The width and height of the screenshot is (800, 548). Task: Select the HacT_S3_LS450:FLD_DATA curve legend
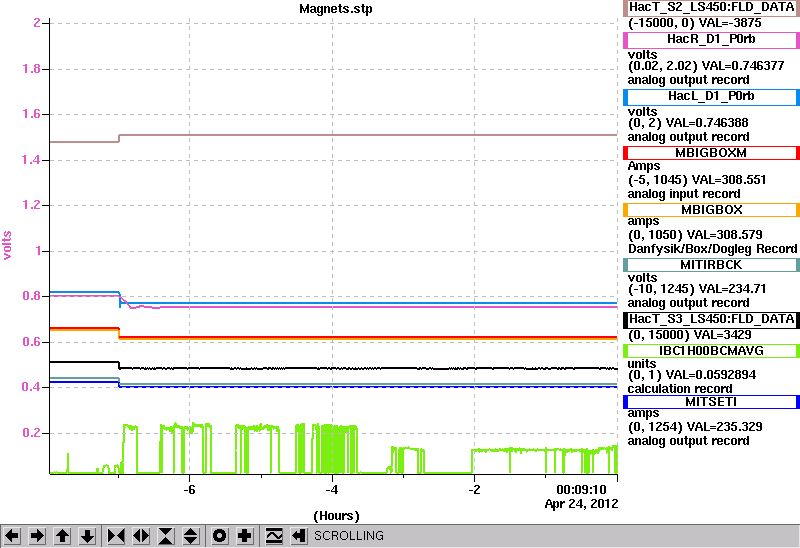click(x=711, y=319)
